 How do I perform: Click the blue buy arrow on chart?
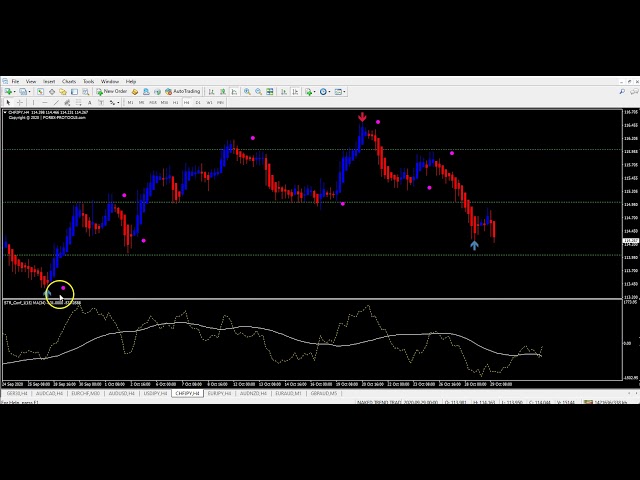pos(474,245)
